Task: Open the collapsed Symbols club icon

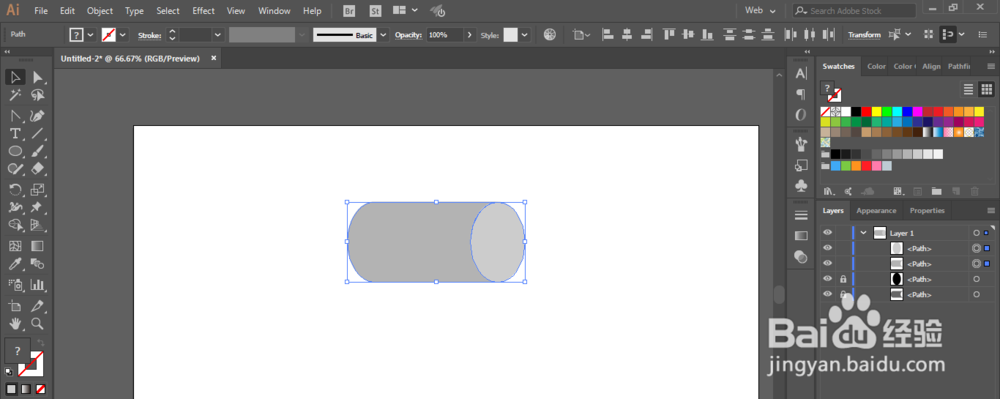Action: [801, 185]
